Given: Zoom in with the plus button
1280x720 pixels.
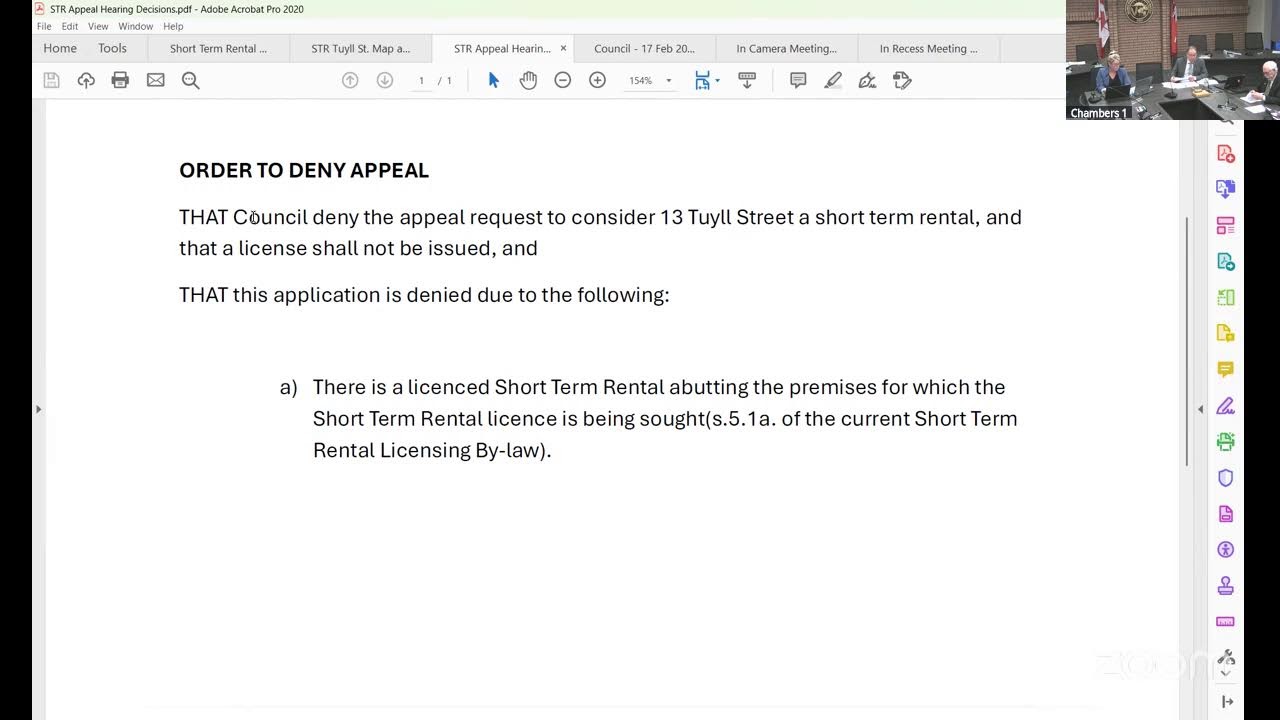Looking at the screenshot, I should [597, 80].
